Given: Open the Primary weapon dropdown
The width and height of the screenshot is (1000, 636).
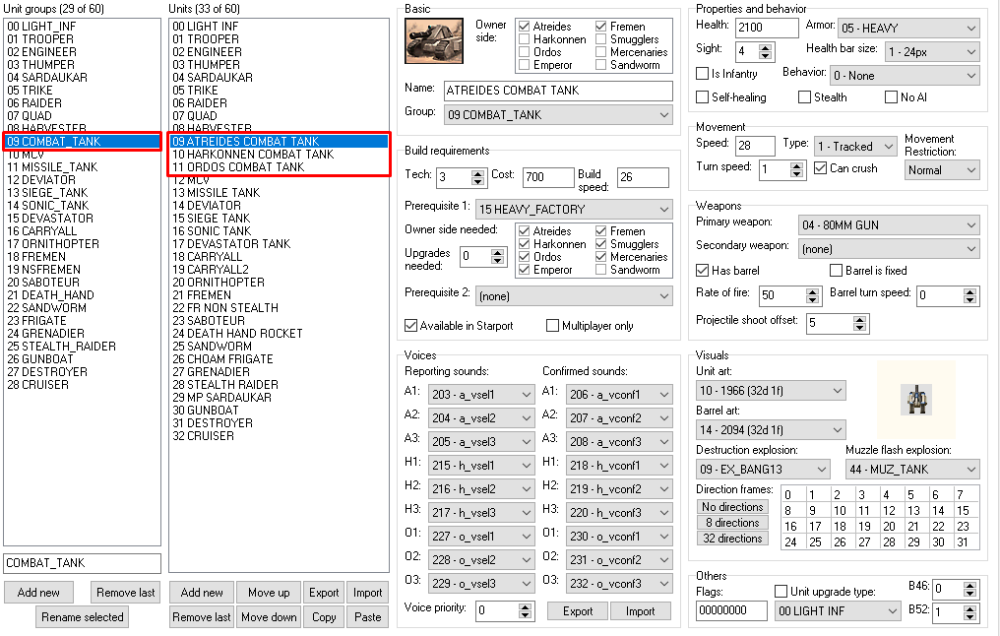Looking at the screenshot, I should click(x=889, y=223).
